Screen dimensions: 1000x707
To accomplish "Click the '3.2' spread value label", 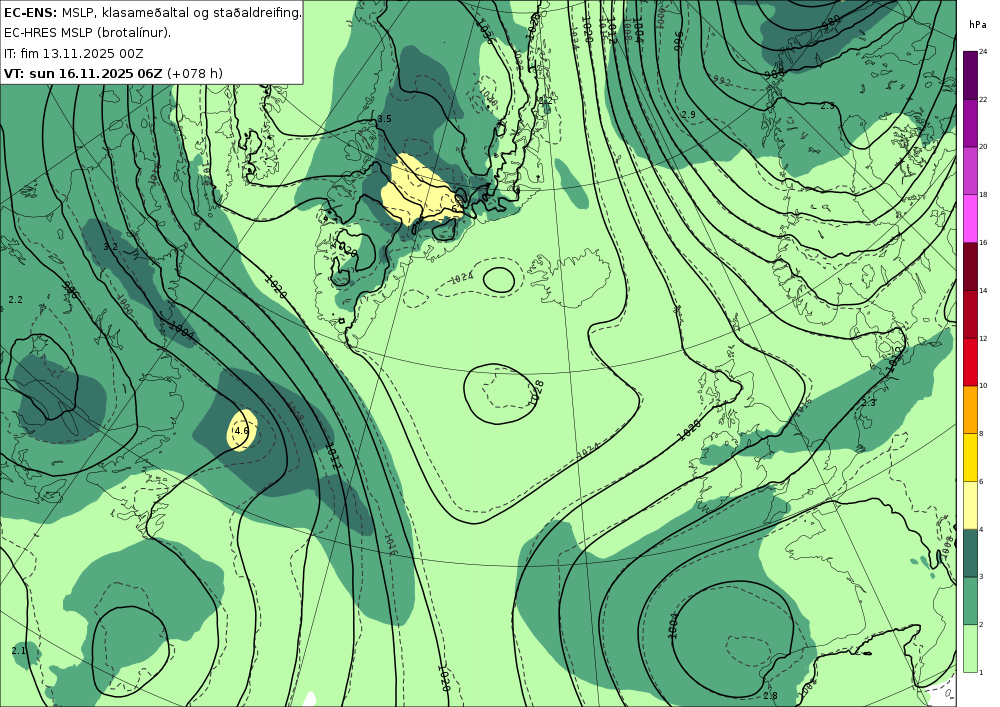I will tap(110, 247).
